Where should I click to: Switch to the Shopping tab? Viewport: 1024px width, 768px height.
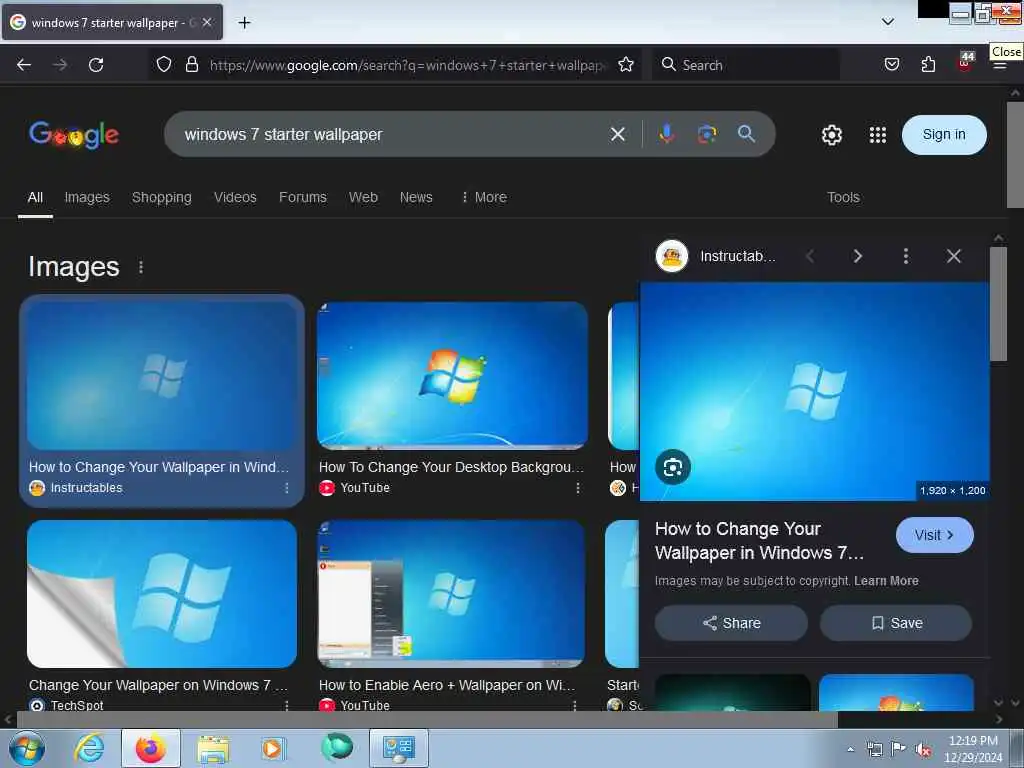click(161, 197)
